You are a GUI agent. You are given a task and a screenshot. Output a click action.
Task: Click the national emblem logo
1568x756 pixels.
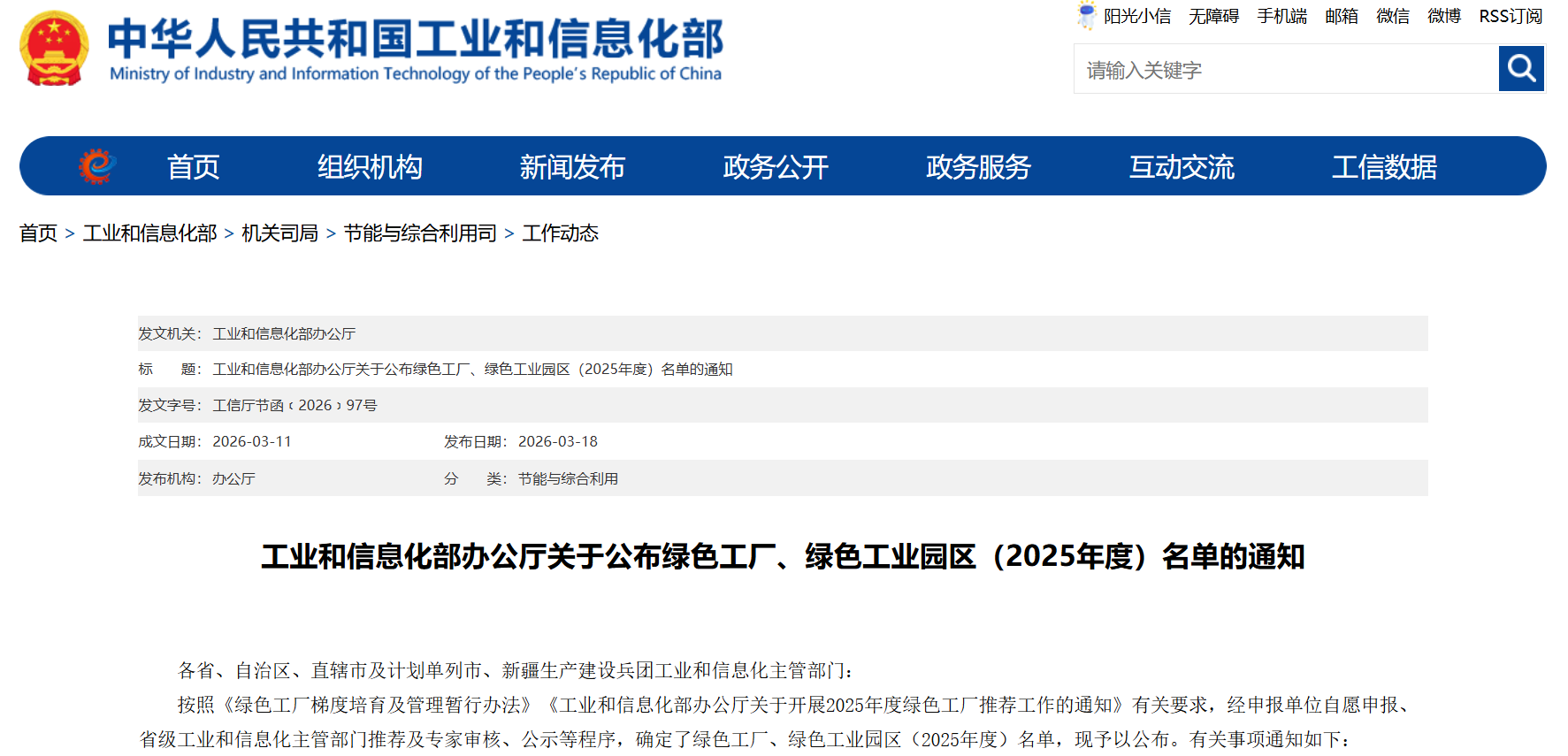(x=55, y=49)
